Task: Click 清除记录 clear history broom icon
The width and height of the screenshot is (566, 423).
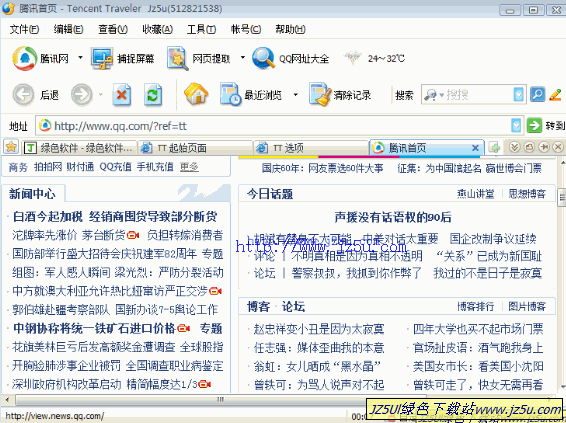Action: point(320,94)
